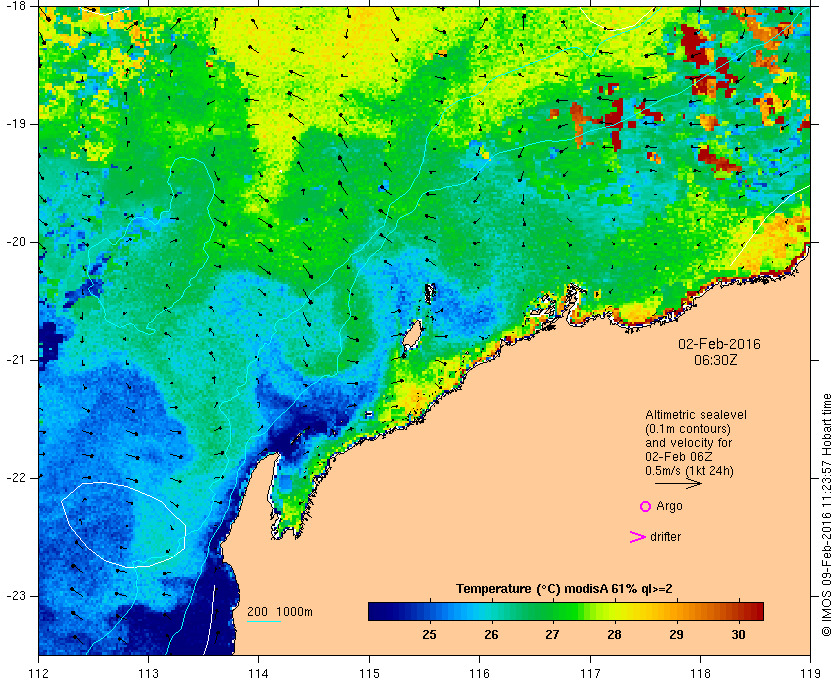Click the longitude axis label 116
The image size is (840, 680).
pyautogui.click(x=479, y=673)
